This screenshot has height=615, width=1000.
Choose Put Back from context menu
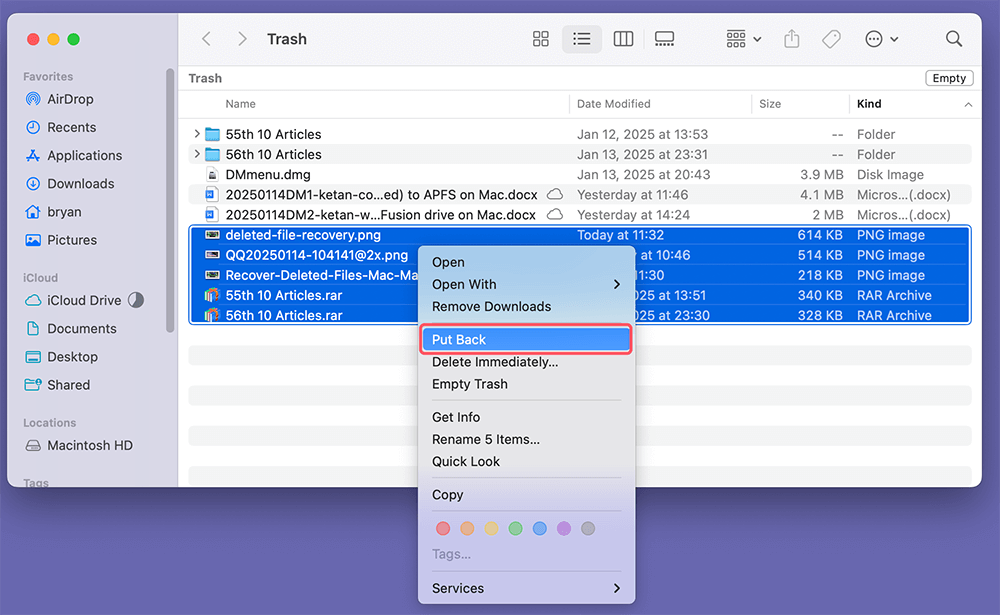[526, 340]
